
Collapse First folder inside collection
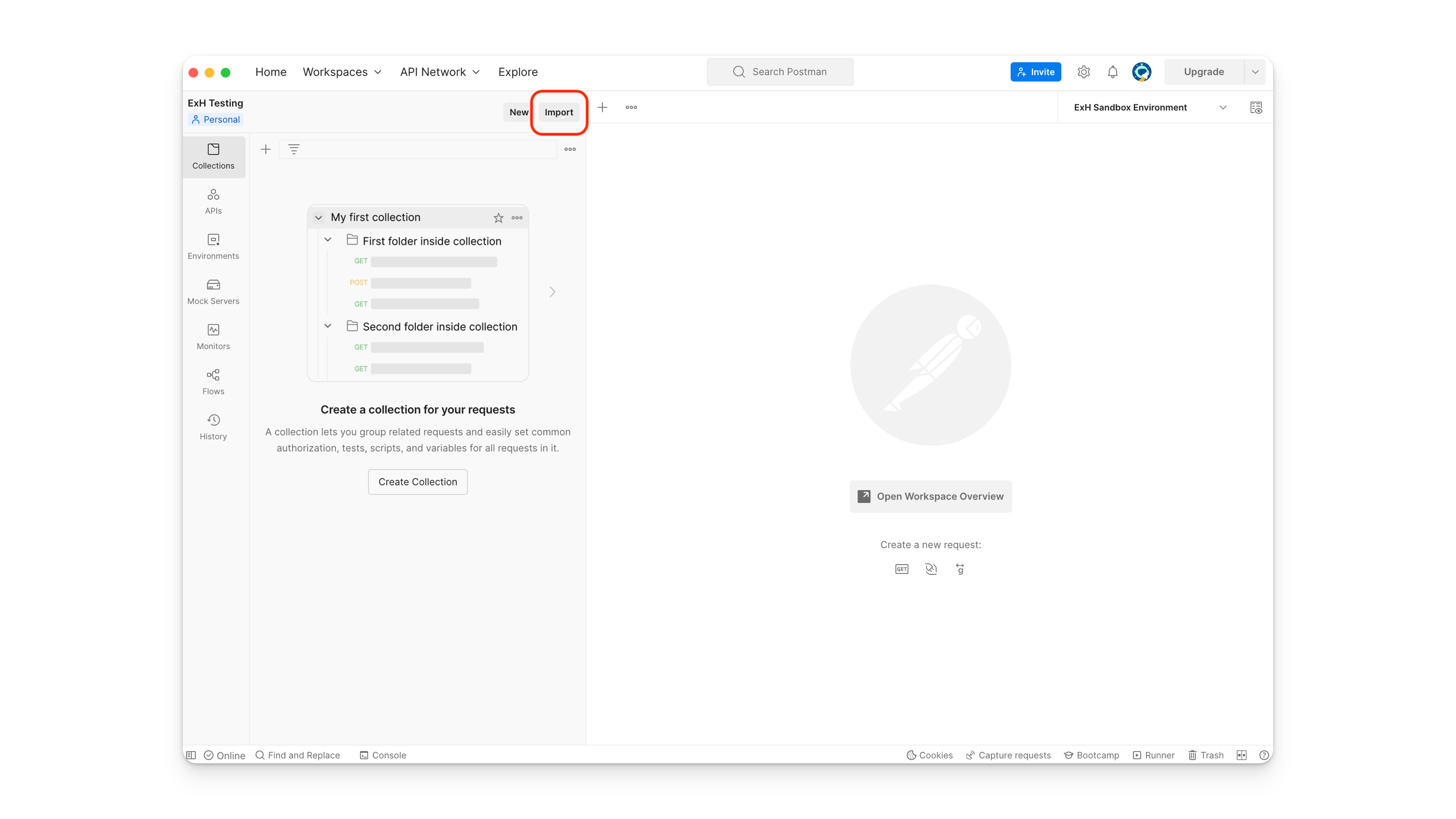point(328,240)
